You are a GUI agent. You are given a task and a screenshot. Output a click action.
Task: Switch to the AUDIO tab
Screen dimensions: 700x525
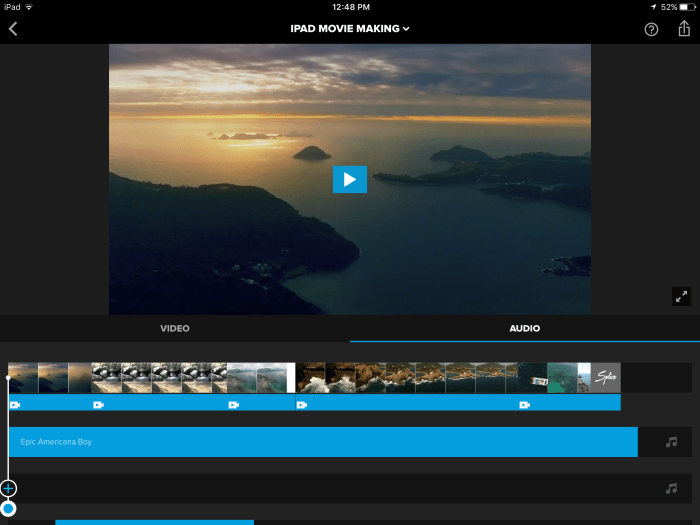pos(524,328)
